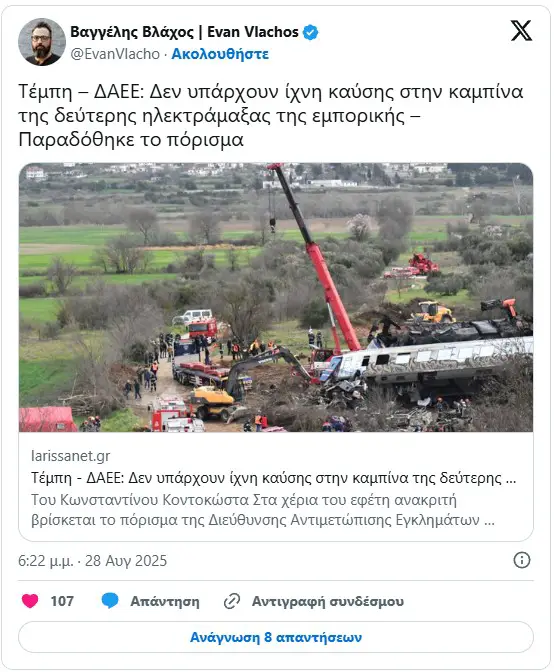
Task: Click the heart like icon
Action: coord(30,601)
